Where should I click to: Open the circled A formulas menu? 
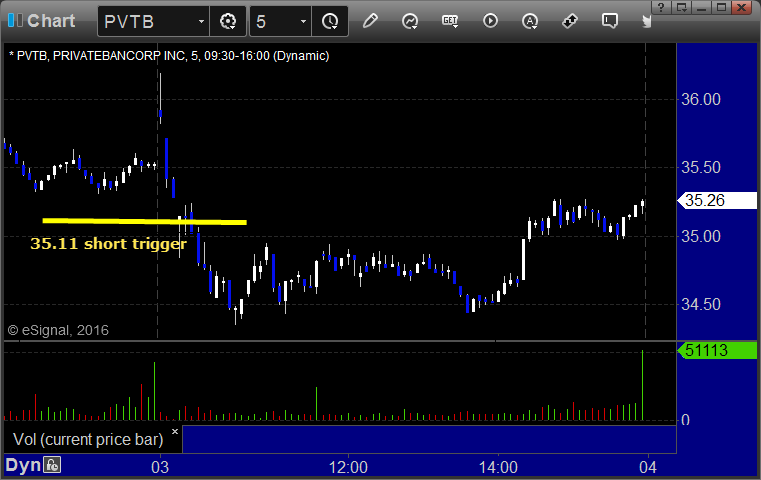[x=529, y=21]
